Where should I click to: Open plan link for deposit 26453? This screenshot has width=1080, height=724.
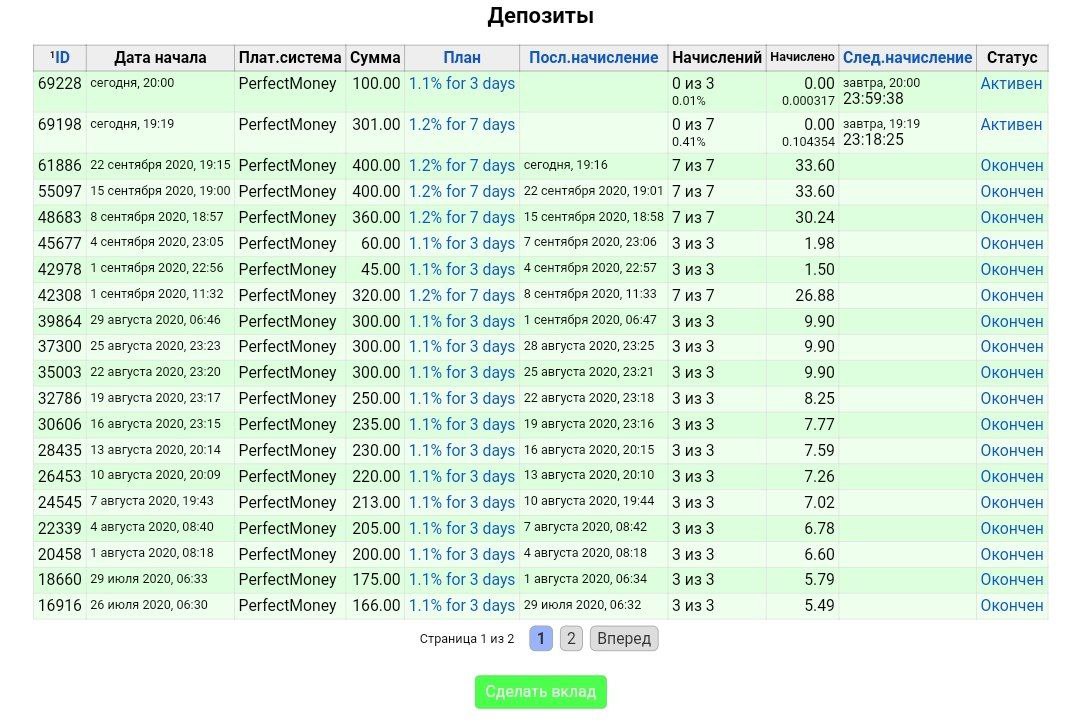click(x=461, y=477)
